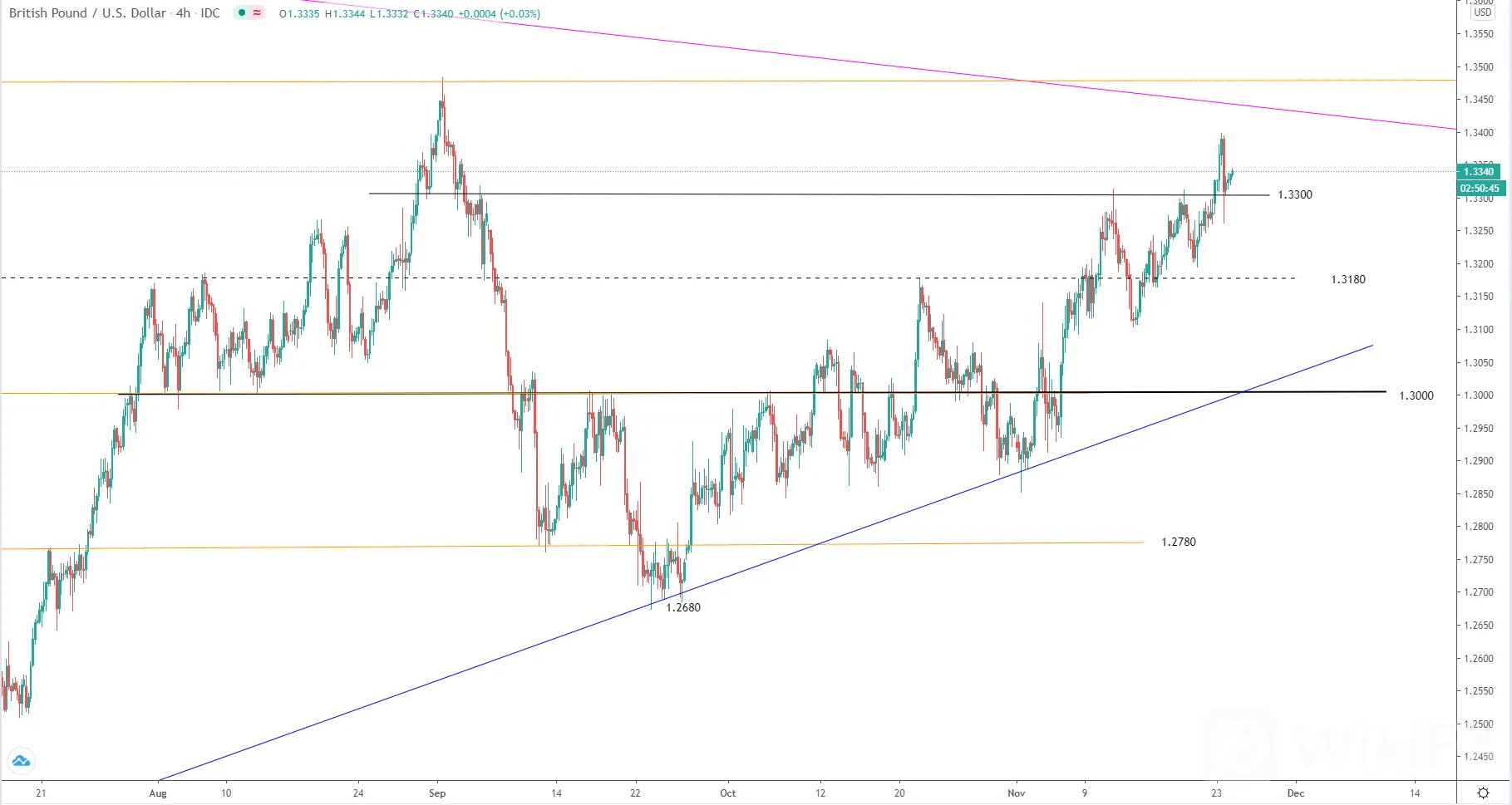Click the green market status dot

[x=242, y=13]
